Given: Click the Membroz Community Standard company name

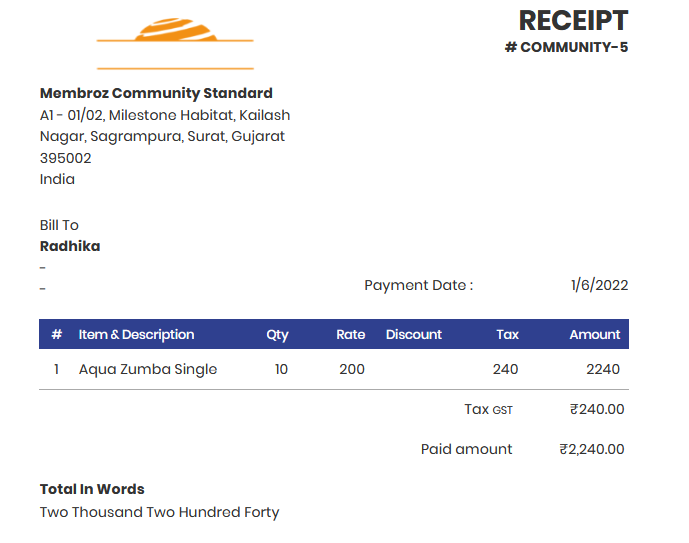Looking at the screenshot, I should pos(156,93).
